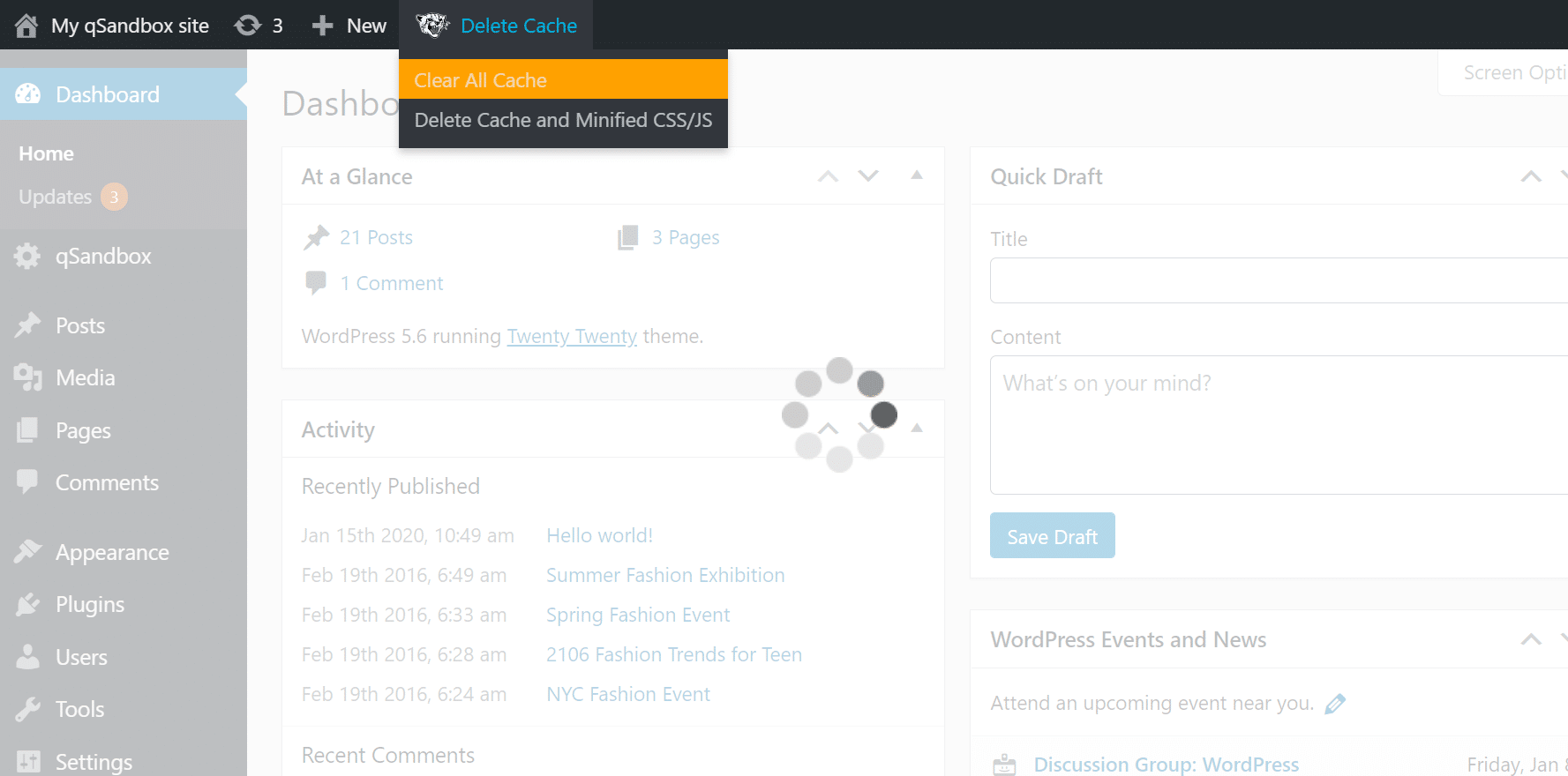This screenshot has width=1568, height=776.
Task: Open Summer Fashion Exhibition post
Action: (665, 575)
